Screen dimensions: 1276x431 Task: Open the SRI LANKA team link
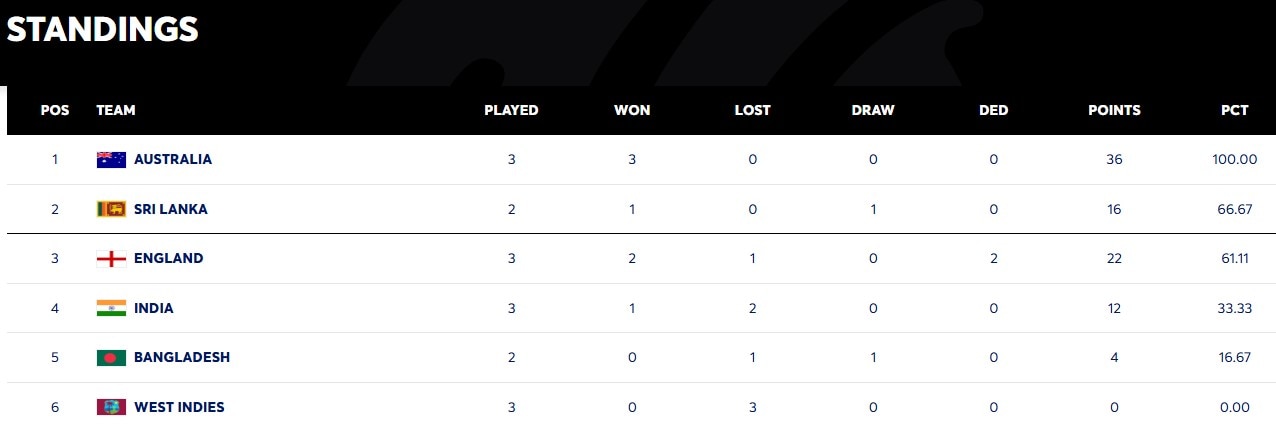pyautogui.click(x=171, y=209)
